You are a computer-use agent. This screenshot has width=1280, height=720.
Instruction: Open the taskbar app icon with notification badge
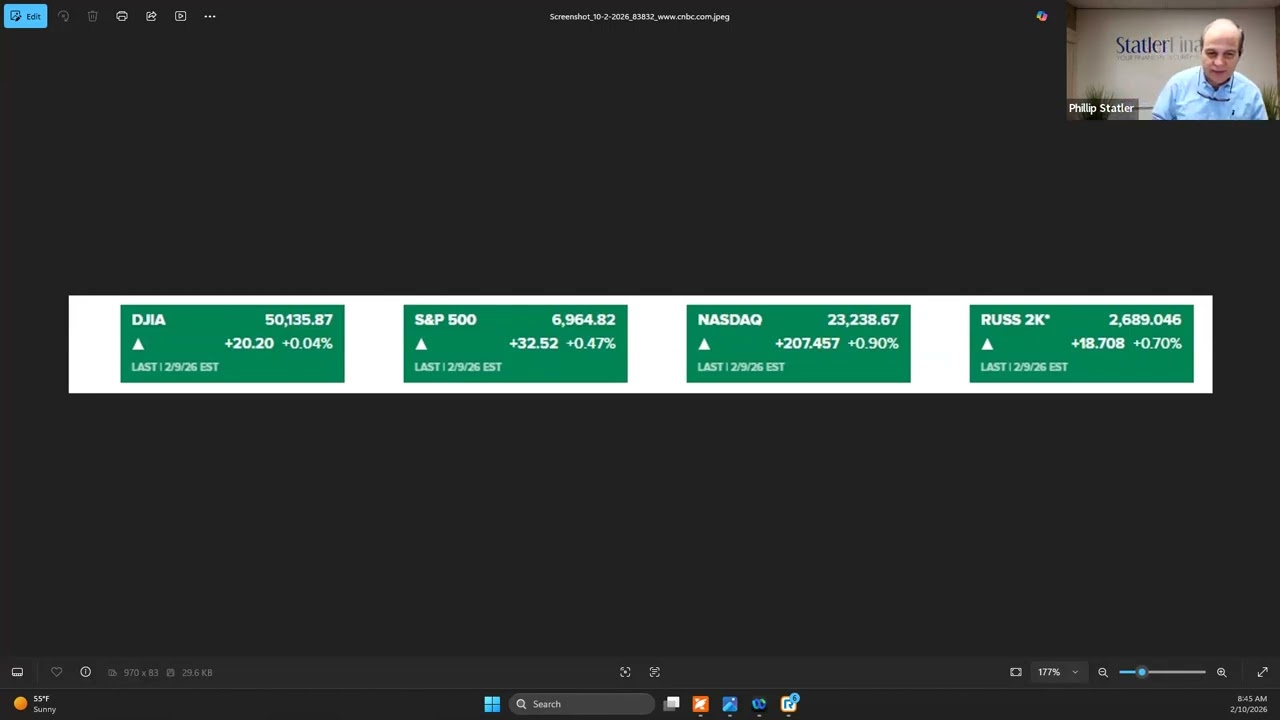click(x=789, y=704)
